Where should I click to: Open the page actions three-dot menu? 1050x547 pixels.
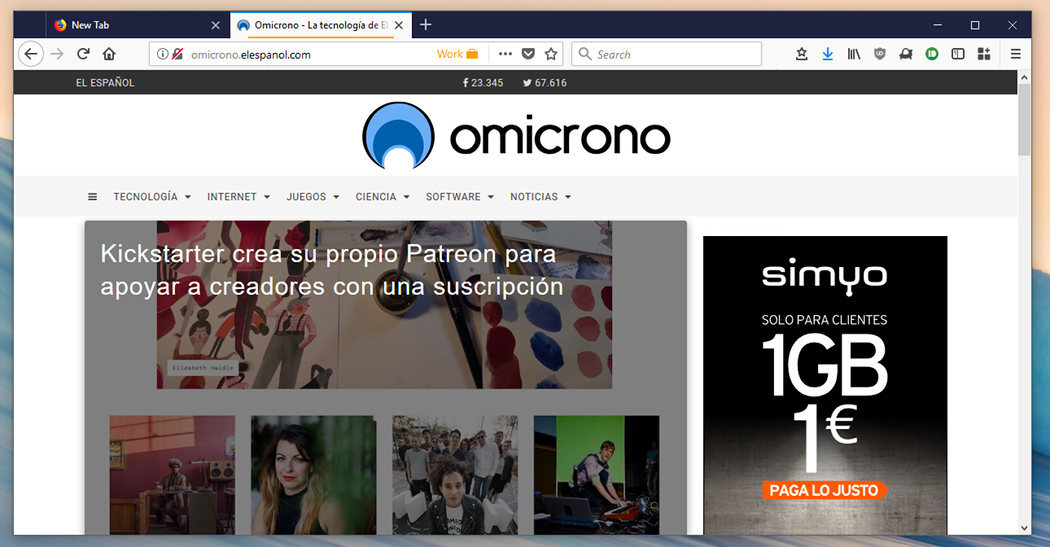click(506, 54)
